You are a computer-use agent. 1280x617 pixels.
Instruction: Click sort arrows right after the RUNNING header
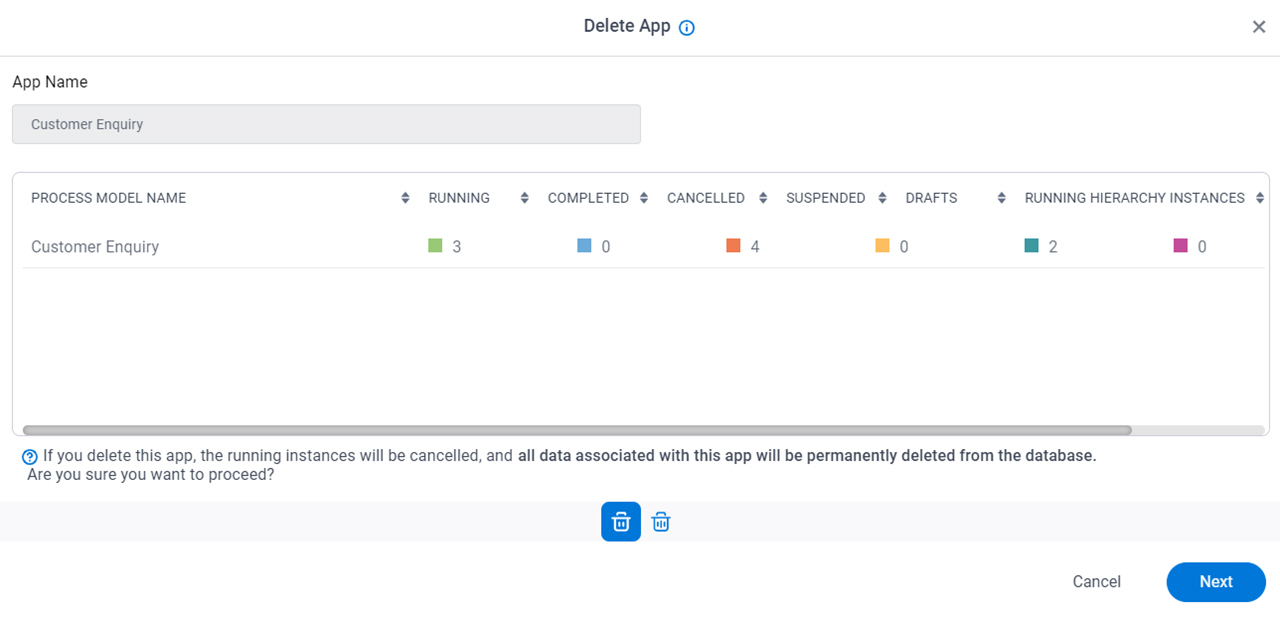[524, 198]
